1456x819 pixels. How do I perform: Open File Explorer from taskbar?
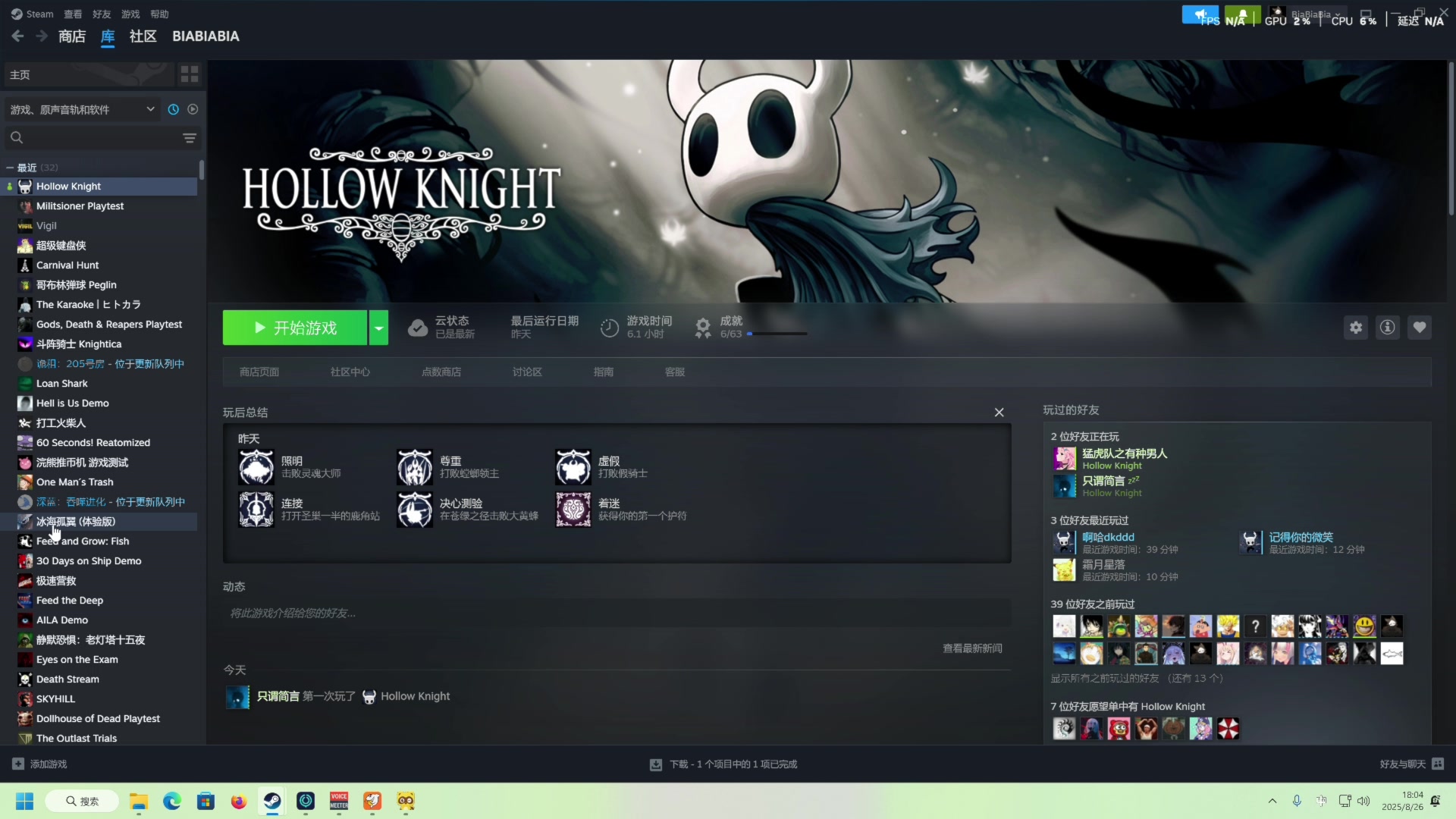point(138,801)
